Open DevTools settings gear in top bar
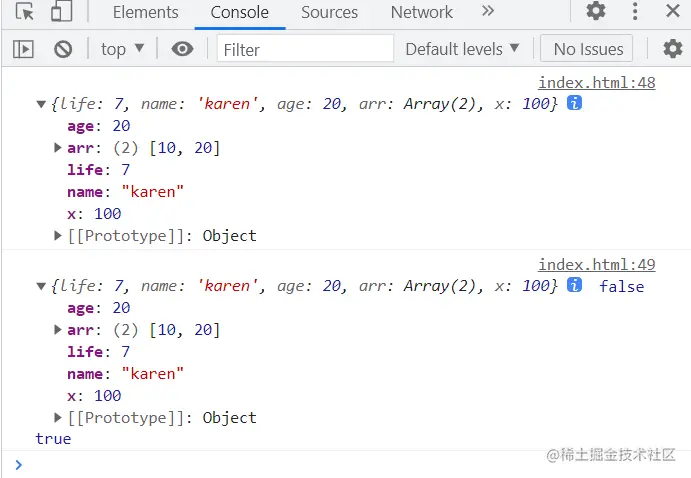The height and width of the screenshot is (478, 691). tap(595, 11)
